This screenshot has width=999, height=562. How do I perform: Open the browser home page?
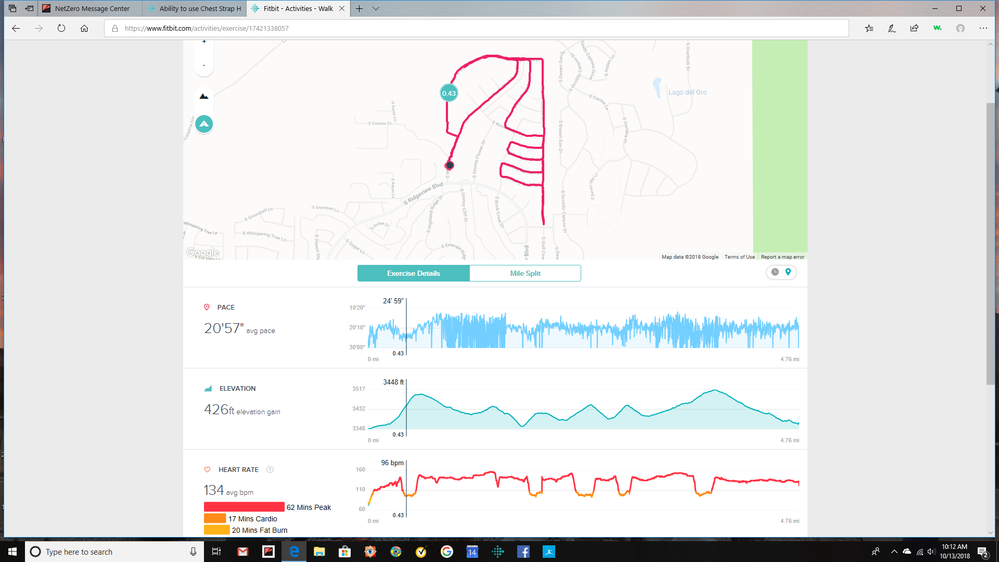[x=84, y=28]
